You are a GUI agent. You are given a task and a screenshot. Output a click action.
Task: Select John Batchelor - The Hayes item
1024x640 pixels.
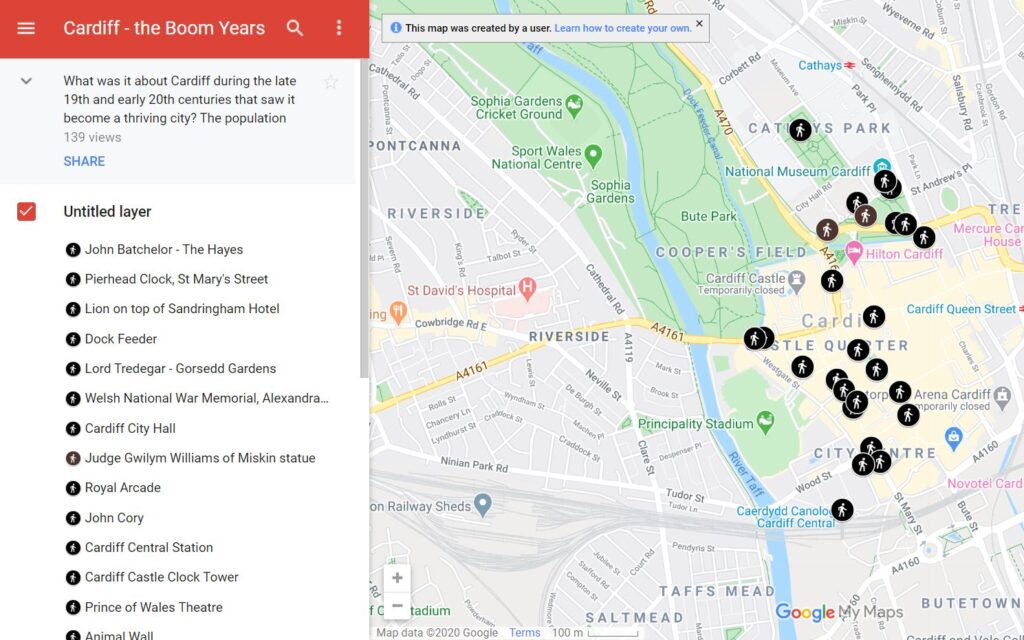163,249
